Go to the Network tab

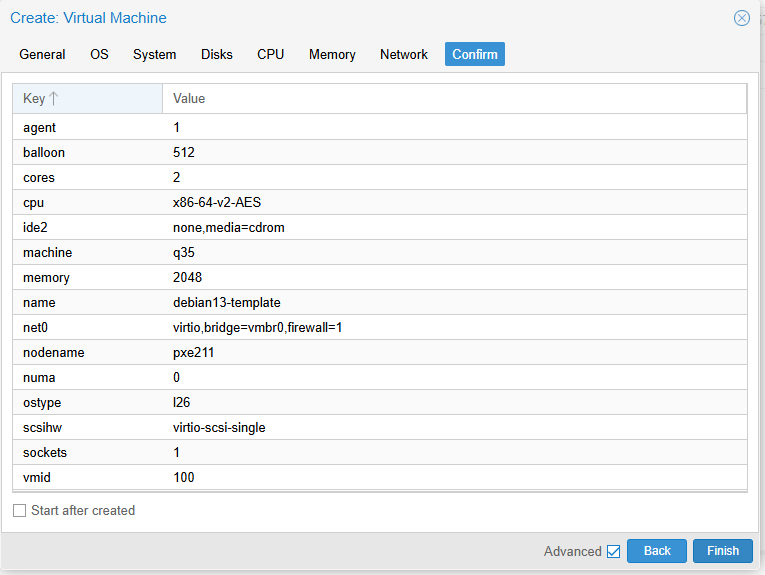coord(403,54)
